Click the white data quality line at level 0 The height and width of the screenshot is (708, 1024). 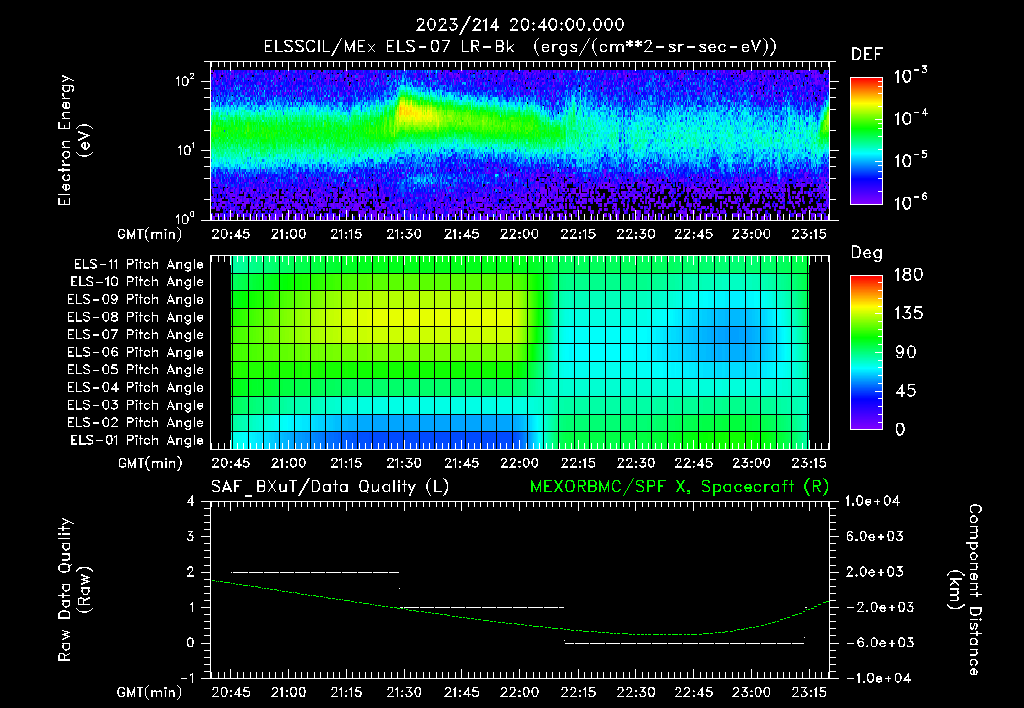click(x=684, y=643)
